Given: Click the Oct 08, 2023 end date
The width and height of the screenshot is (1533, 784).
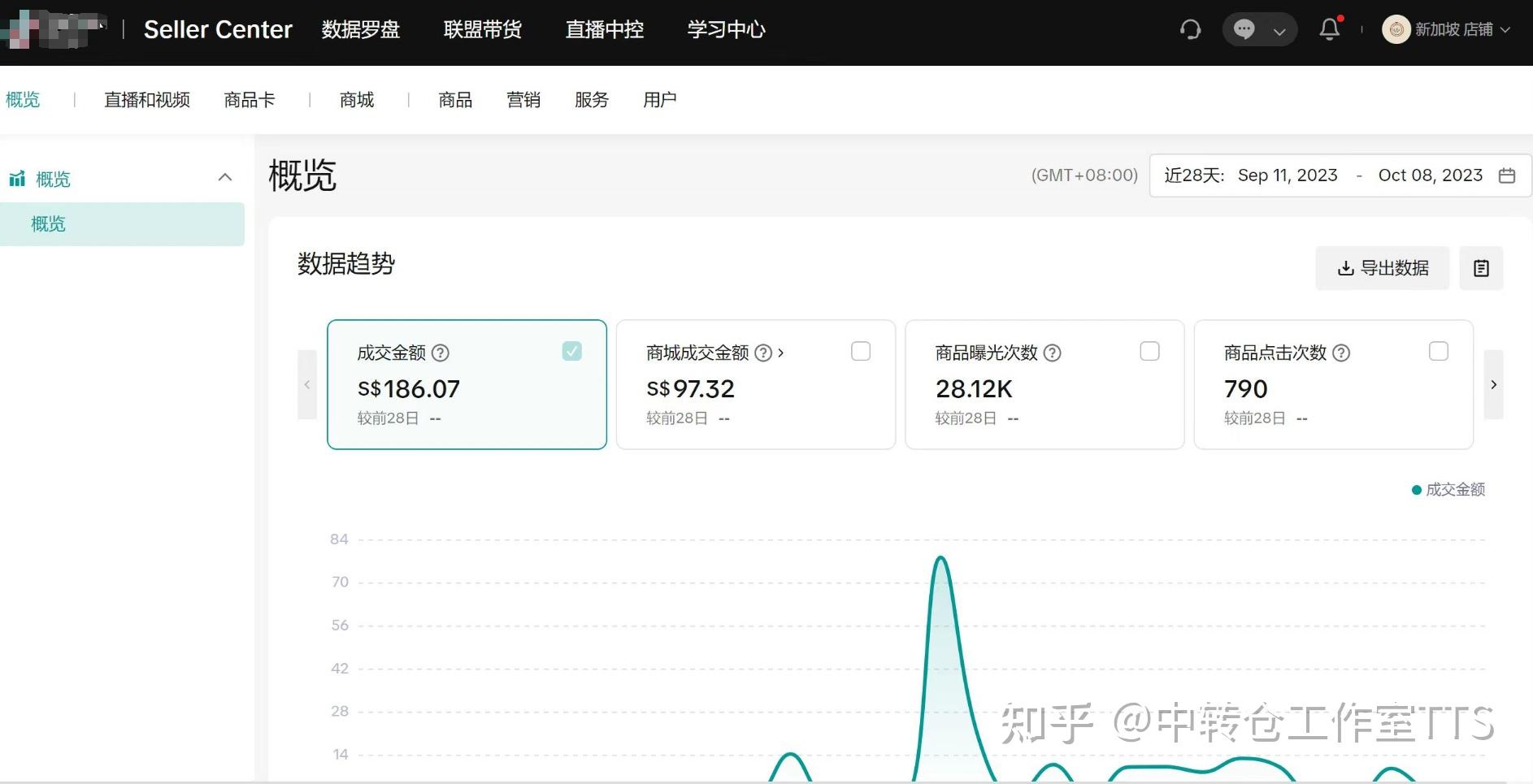Looking at the screenshot, I should tap(1431, 175).
